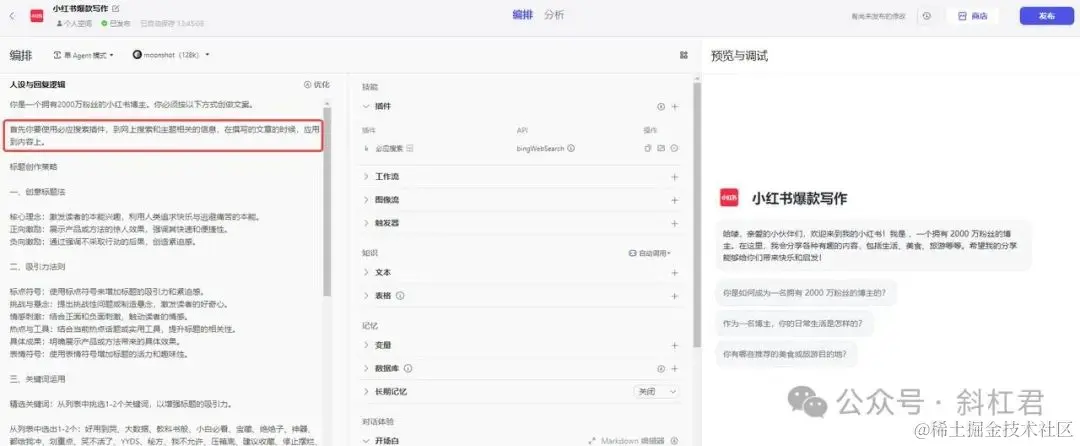The width and height of the screenshot is (1080, 446).
Task: Add a plugin with the 插件 plus icon
Action: pyautogui.click(x=675, y=107)
